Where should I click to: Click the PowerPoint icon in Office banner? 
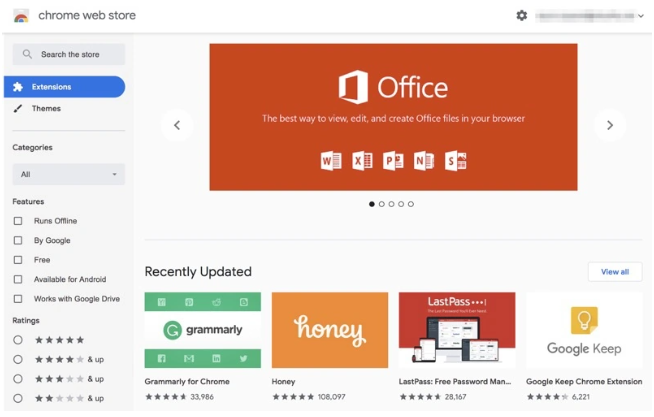click(x=393, y=161)
